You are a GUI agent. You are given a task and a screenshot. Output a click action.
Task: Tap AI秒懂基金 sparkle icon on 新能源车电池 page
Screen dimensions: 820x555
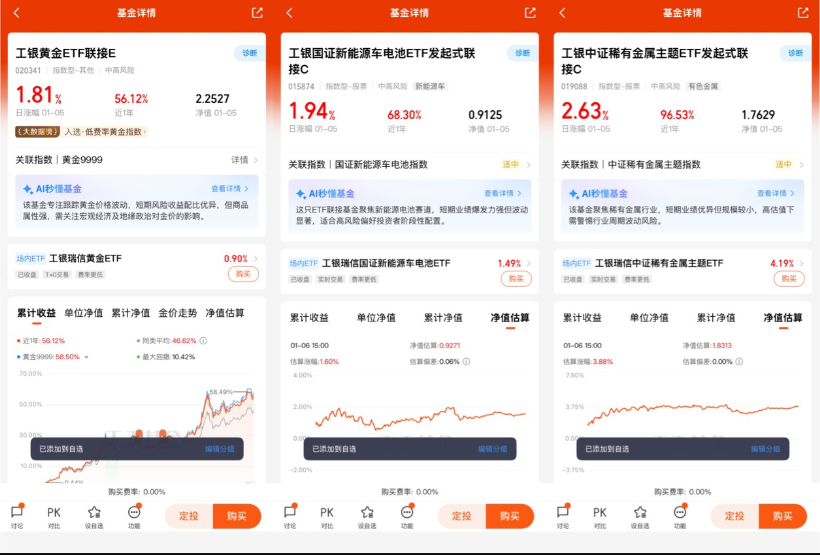301,194
